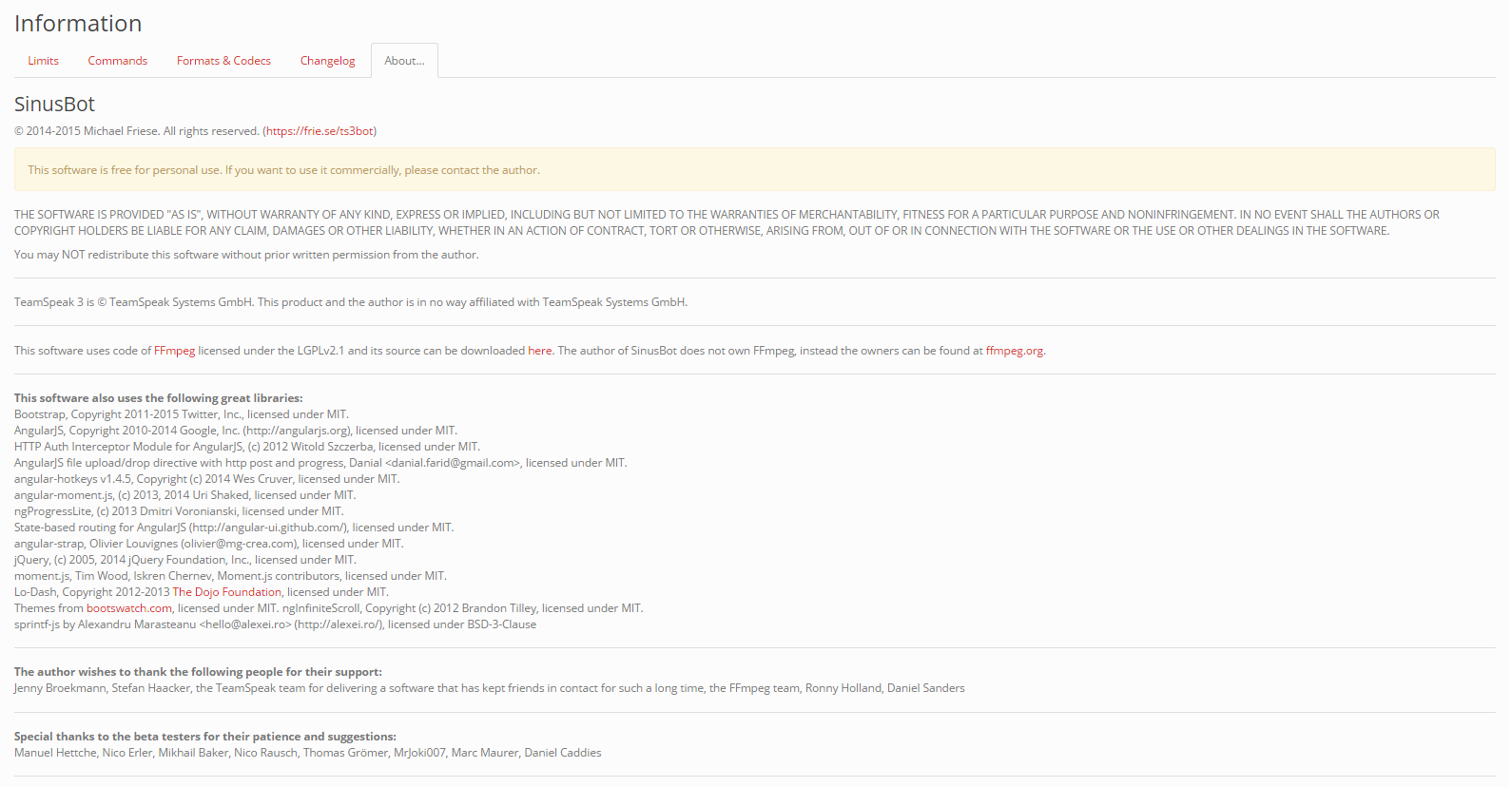Click the moment.js contributors line
This screenshot has width=1512, height=787.
click(230, 576)
